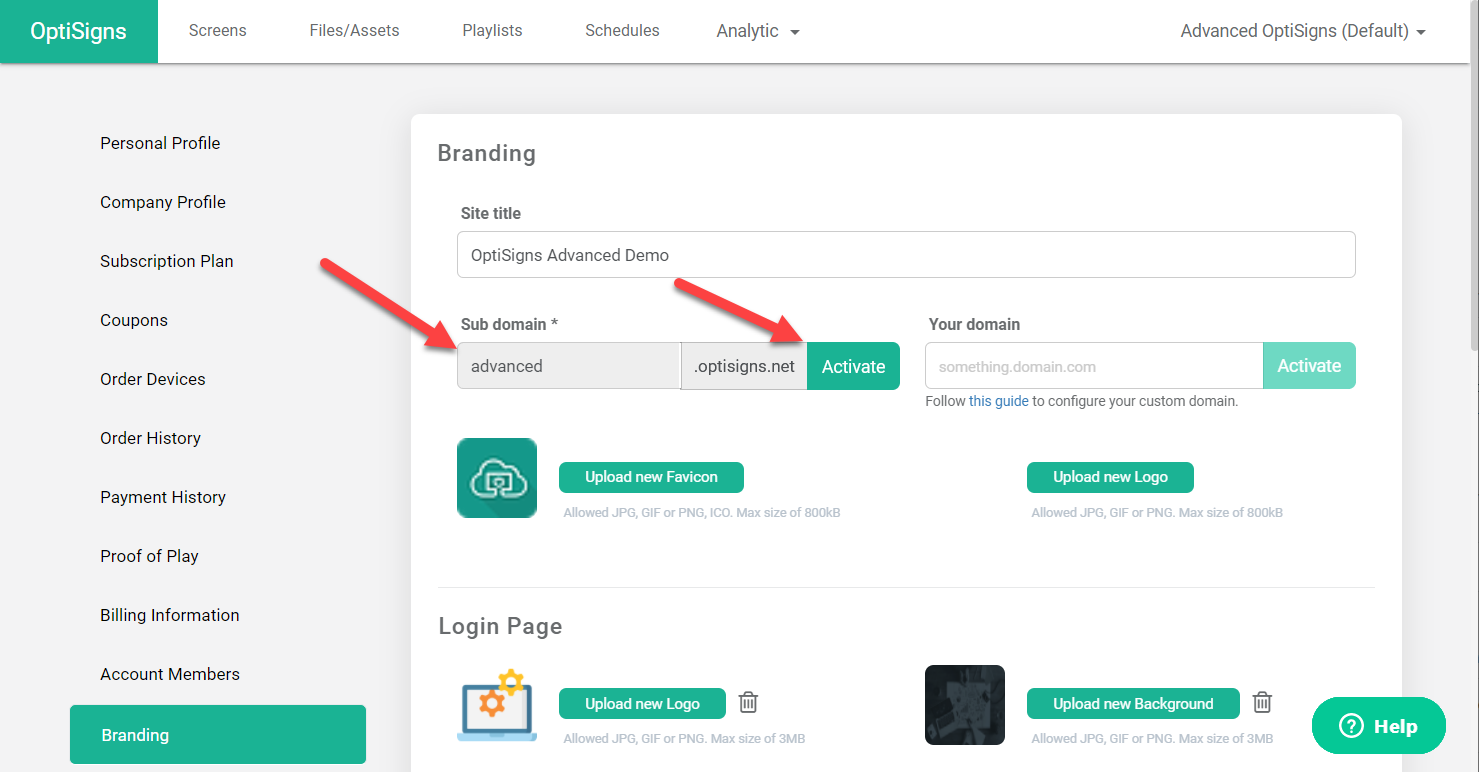Click Upload new Favicon button
The height and width of the screenshot is (772, 1479).
[x=651, y=477]
